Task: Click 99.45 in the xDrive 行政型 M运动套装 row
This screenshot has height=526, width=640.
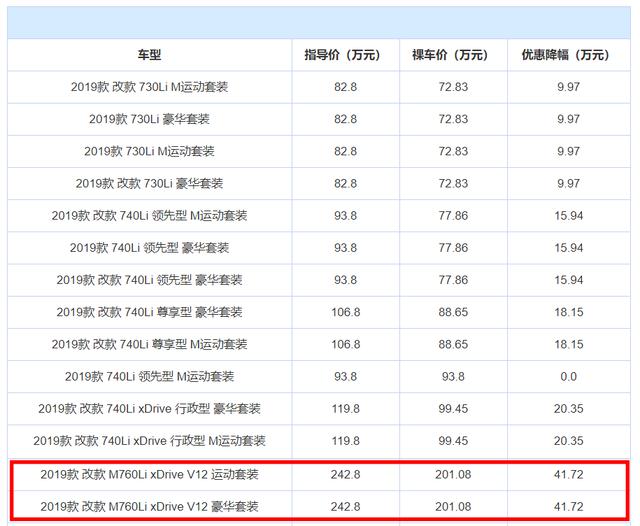Action: click(x=453, y=441)
